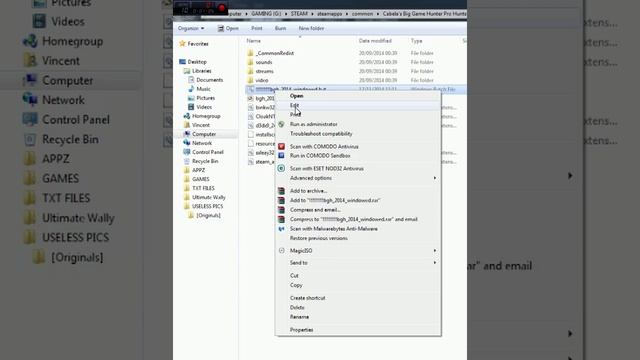This screenshot has width=640, height=360.
Task: Click breadcrumb arrow after steamapps
Action: (347, 14)
